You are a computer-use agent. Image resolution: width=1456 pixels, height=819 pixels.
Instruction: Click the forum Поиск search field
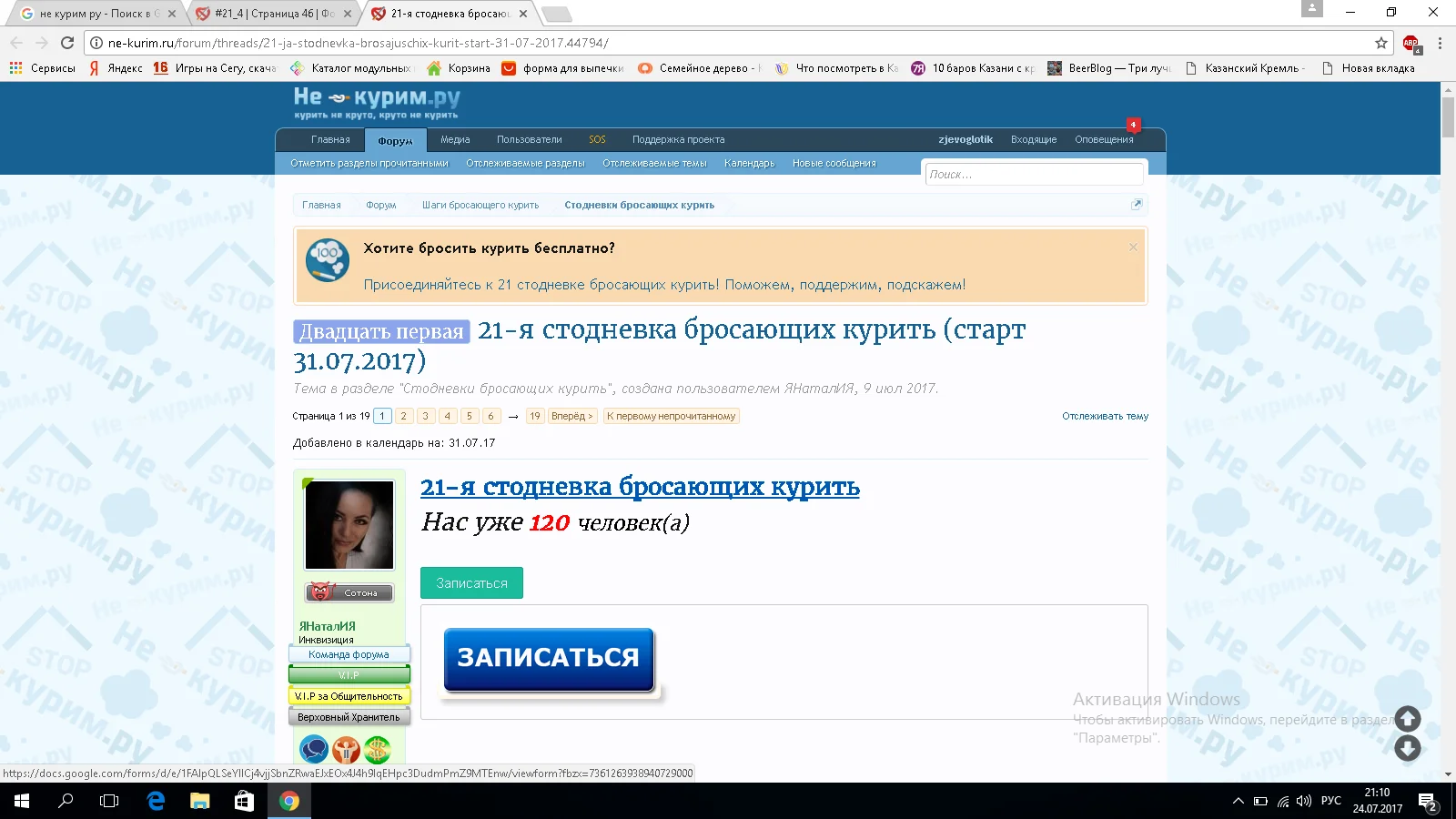[1034, 174]
